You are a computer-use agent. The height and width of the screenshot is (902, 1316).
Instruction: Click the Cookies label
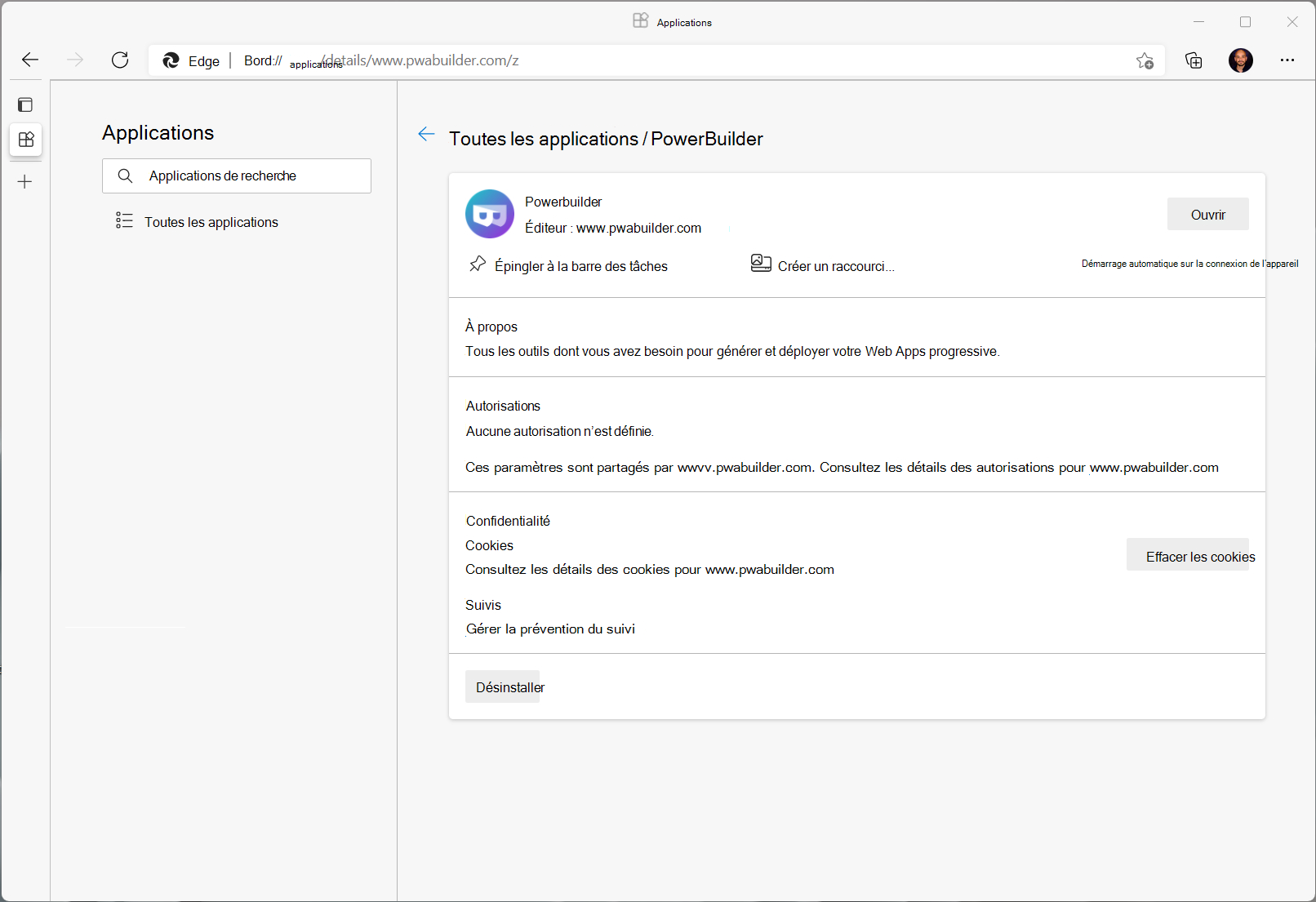click(489, 545)
